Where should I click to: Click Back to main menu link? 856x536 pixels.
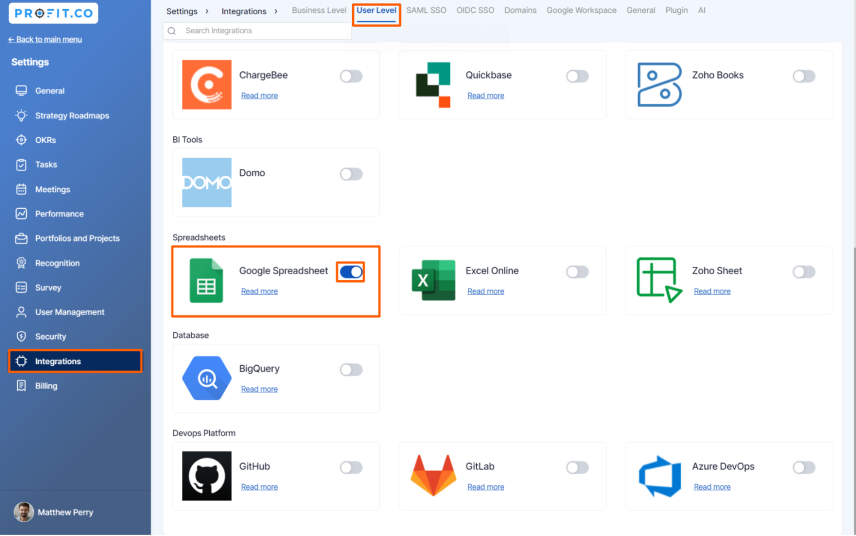coord(45,39)
